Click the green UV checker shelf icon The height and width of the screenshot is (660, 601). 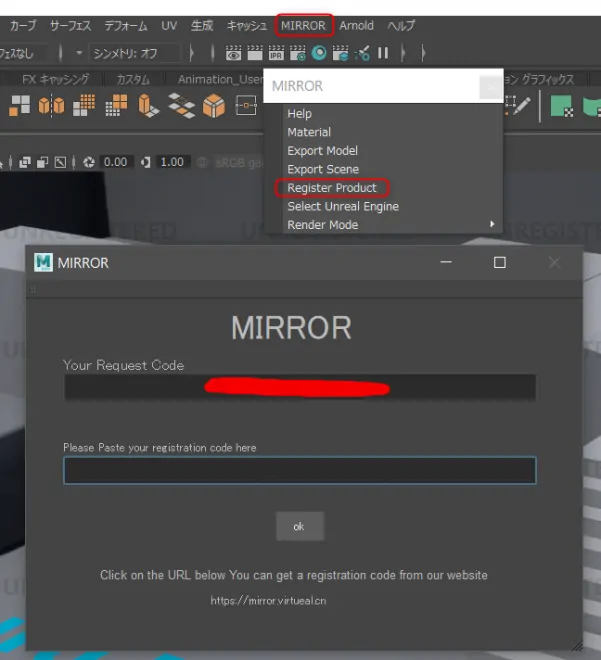click(562, 106)
